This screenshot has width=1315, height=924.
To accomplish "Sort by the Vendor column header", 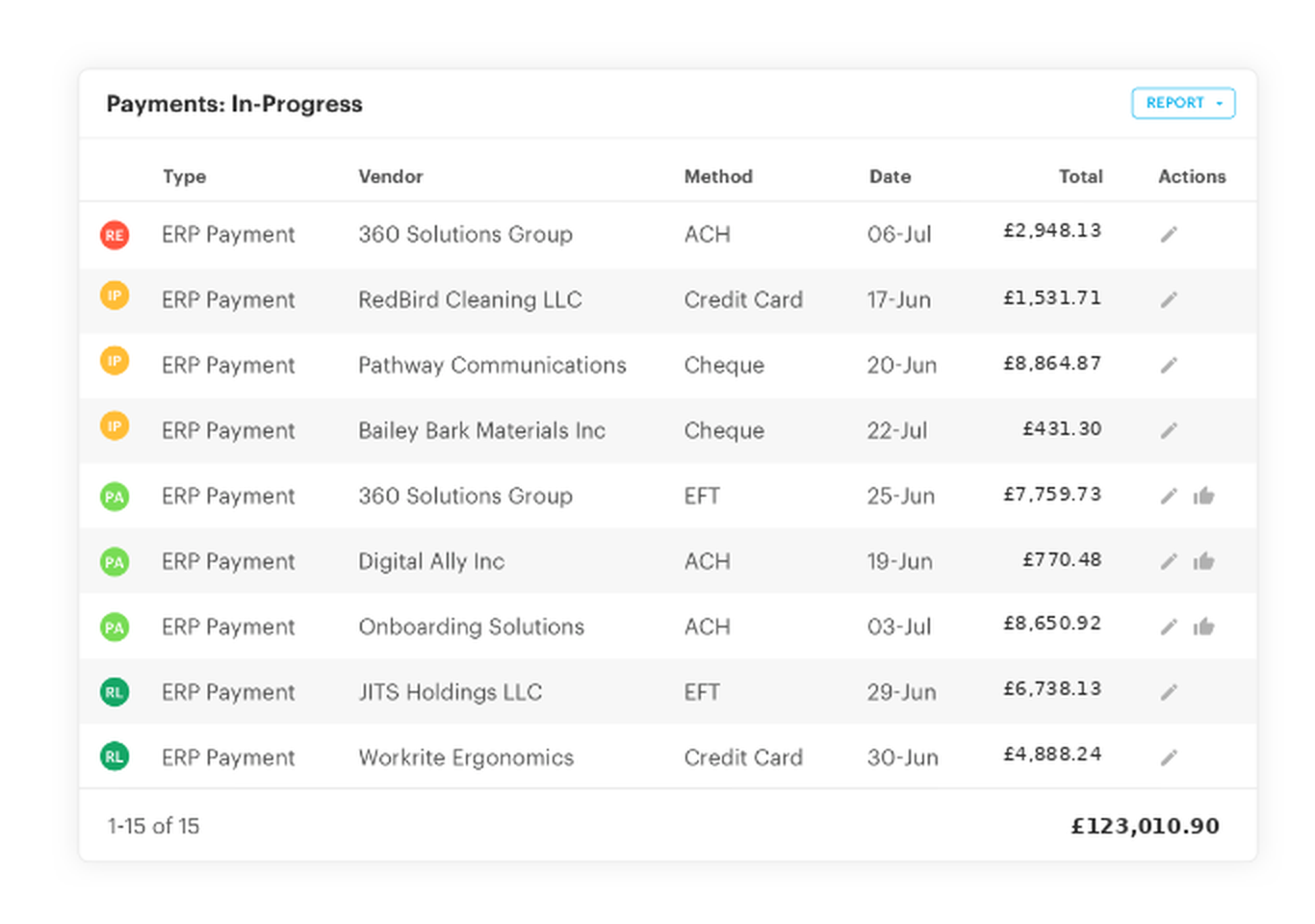I will click(x=391, y=176).
